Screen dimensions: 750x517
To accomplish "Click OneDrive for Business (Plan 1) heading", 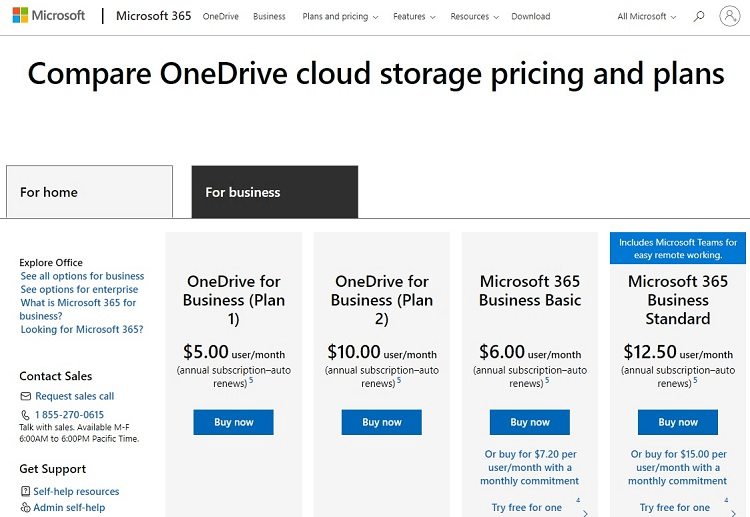I will click(233, 300).
